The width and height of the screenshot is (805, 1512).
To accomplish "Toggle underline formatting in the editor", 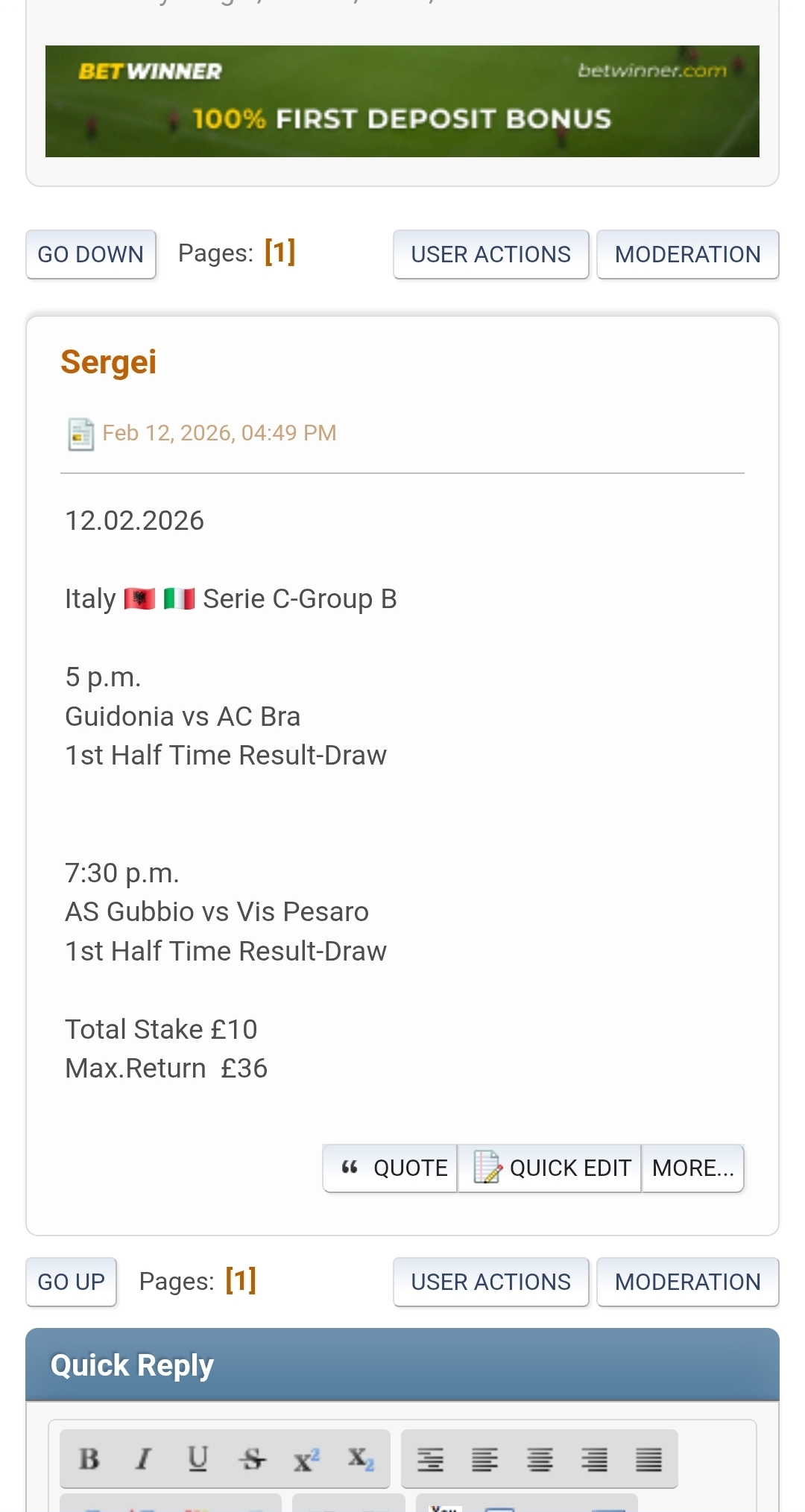I will [x=198, y=1458].
